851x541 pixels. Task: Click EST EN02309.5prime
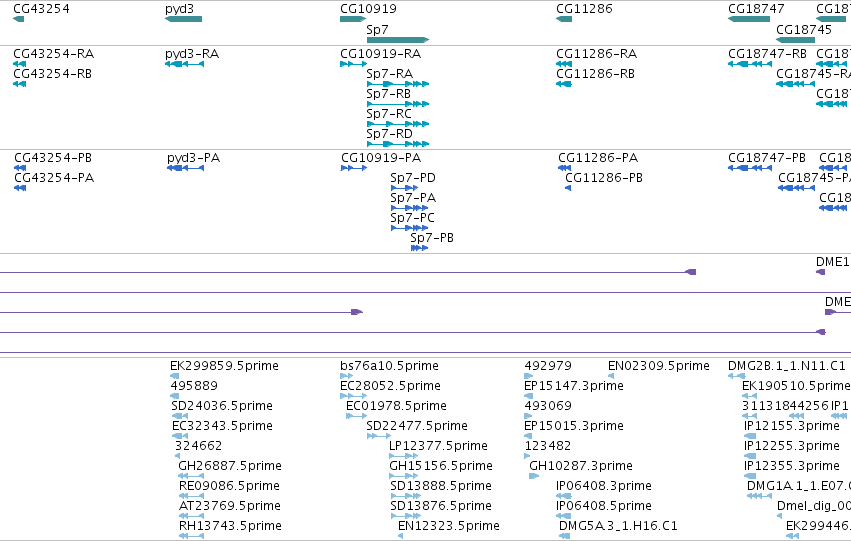(659, 366)
